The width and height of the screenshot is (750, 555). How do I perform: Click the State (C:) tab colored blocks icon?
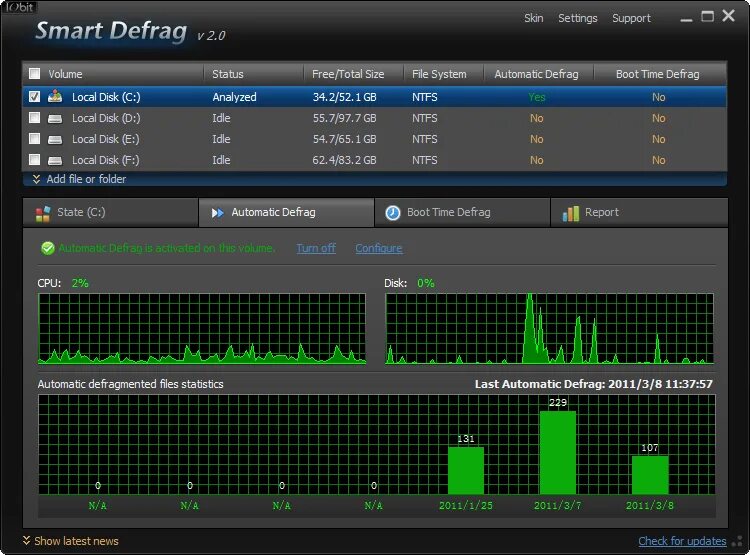tap(43, 213)
